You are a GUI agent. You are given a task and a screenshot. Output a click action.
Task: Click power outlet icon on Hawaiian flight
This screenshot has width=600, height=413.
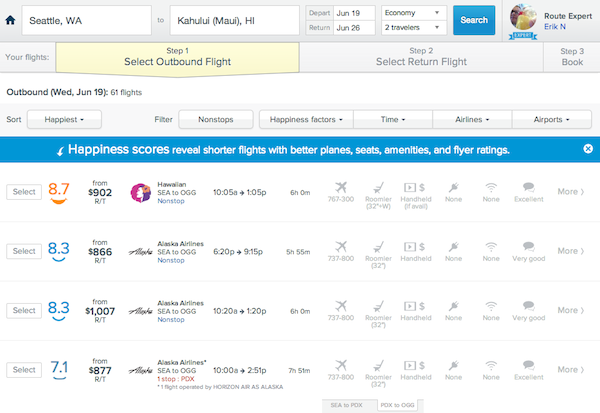pos(453,188)
